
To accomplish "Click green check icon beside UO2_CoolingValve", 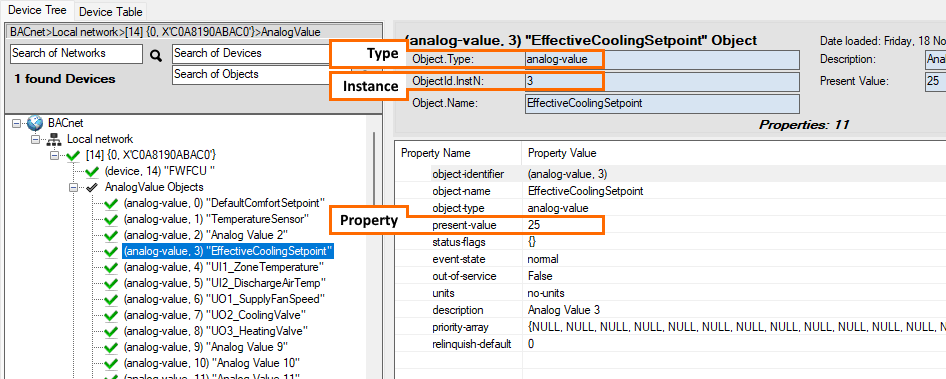I will pyautogui.click(x=111, y=316).
